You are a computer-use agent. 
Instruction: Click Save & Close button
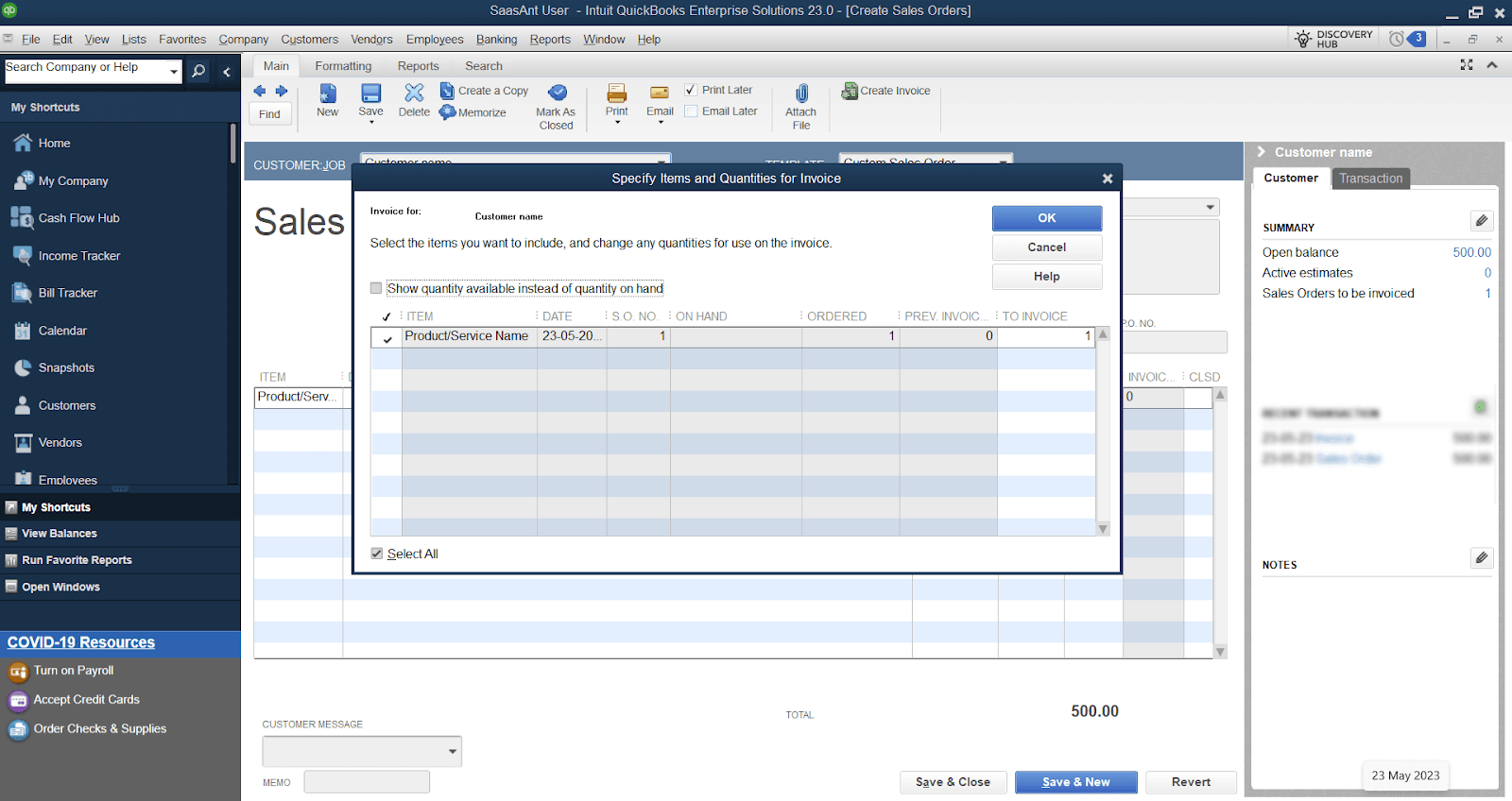(x=954, y=782)
